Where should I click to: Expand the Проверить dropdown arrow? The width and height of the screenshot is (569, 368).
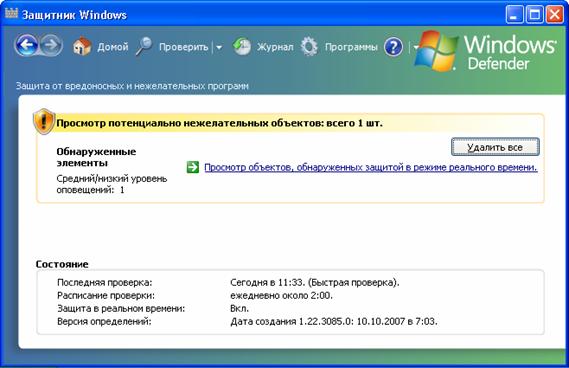click(x=219, y=47)
